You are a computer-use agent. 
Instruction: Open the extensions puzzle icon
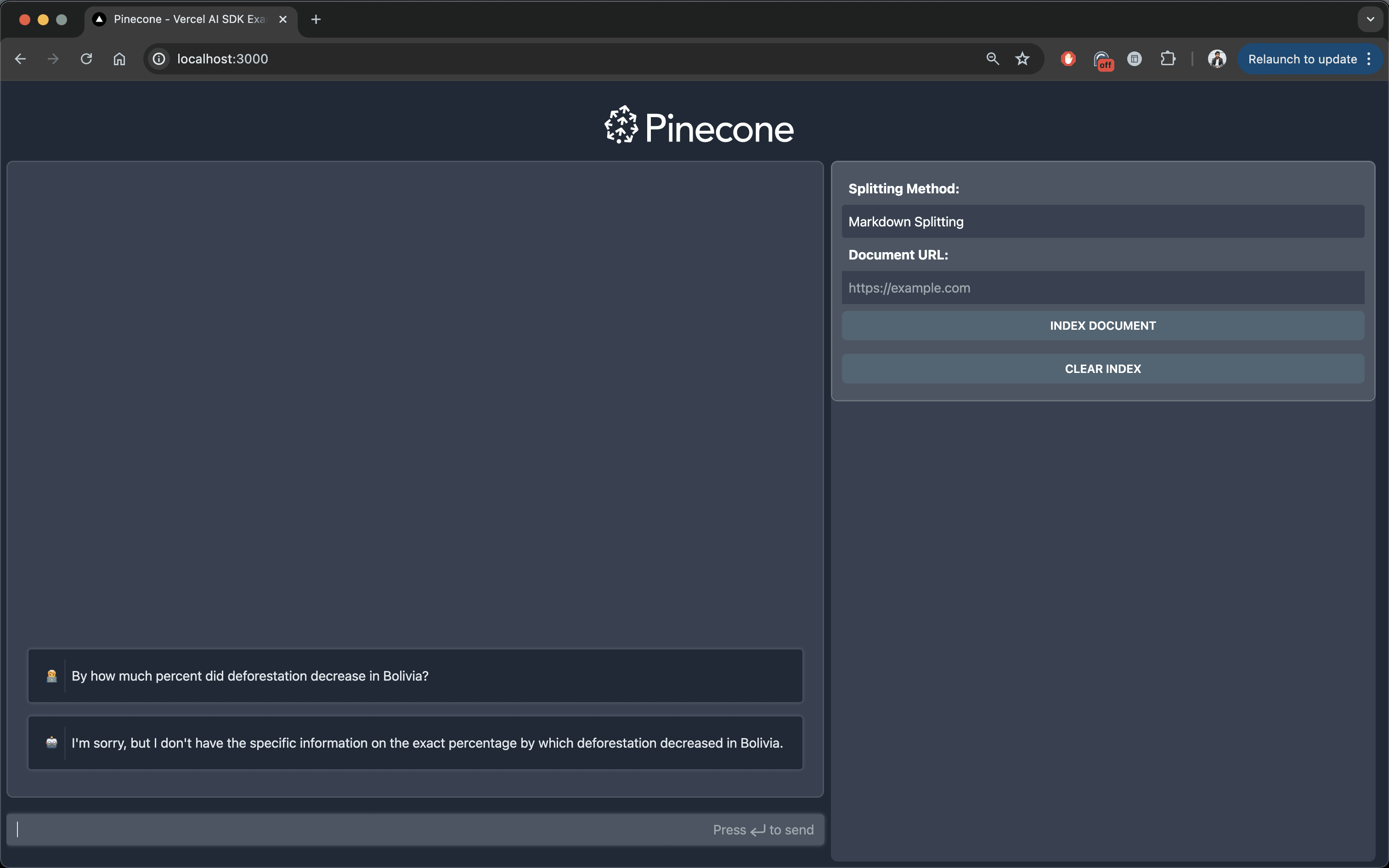[x=1168, y=59]
